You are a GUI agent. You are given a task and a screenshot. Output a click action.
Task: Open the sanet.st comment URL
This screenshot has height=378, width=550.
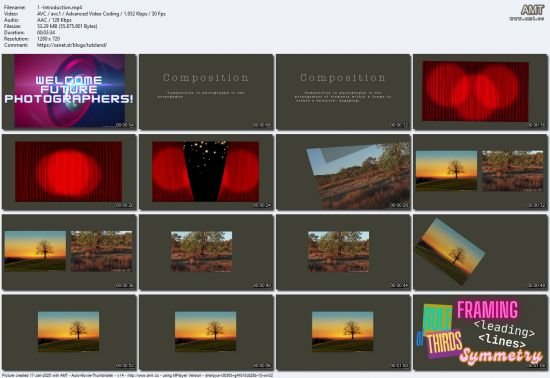(72, 45)
